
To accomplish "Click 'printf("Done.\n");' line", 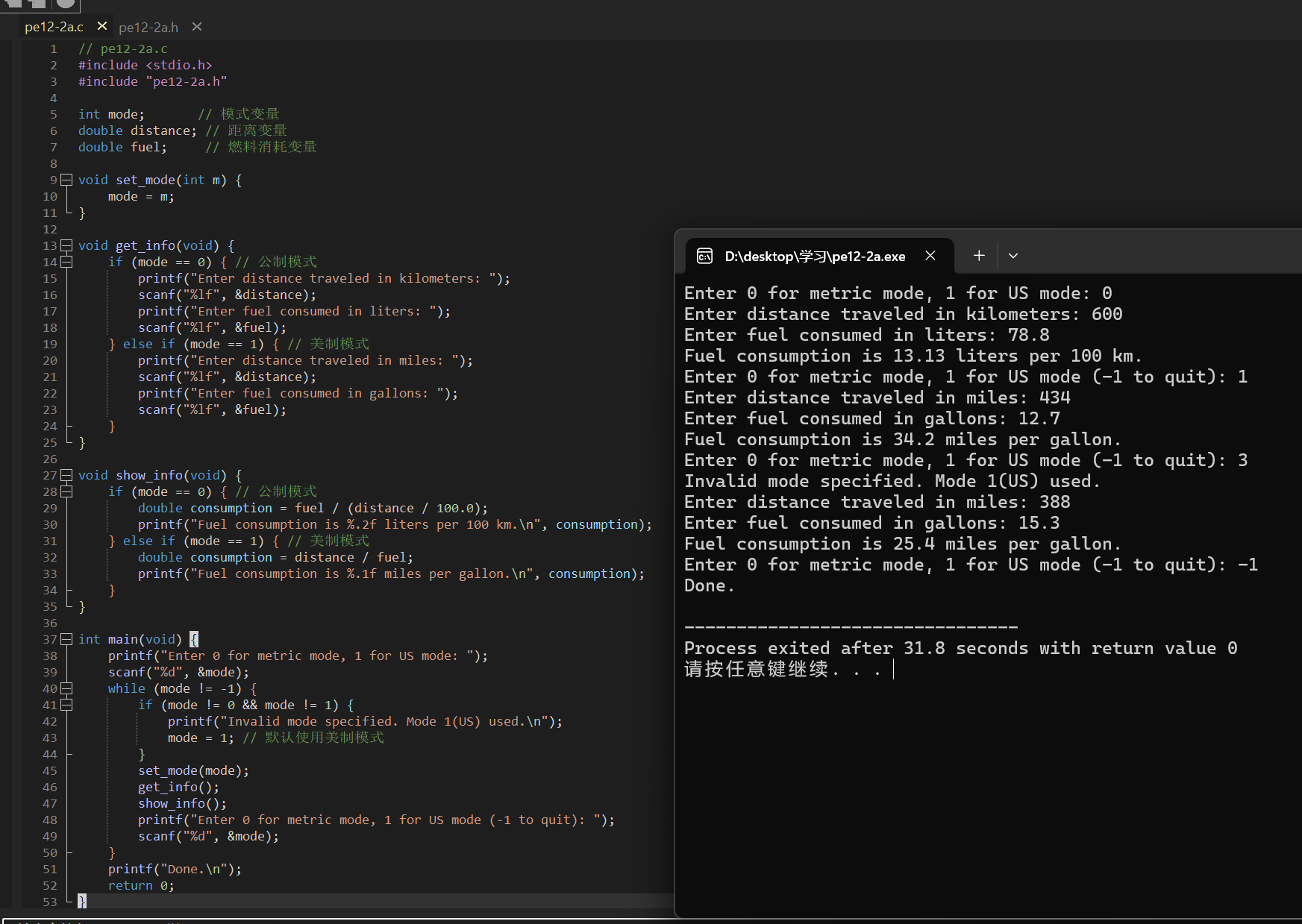I will coord(175,869).
